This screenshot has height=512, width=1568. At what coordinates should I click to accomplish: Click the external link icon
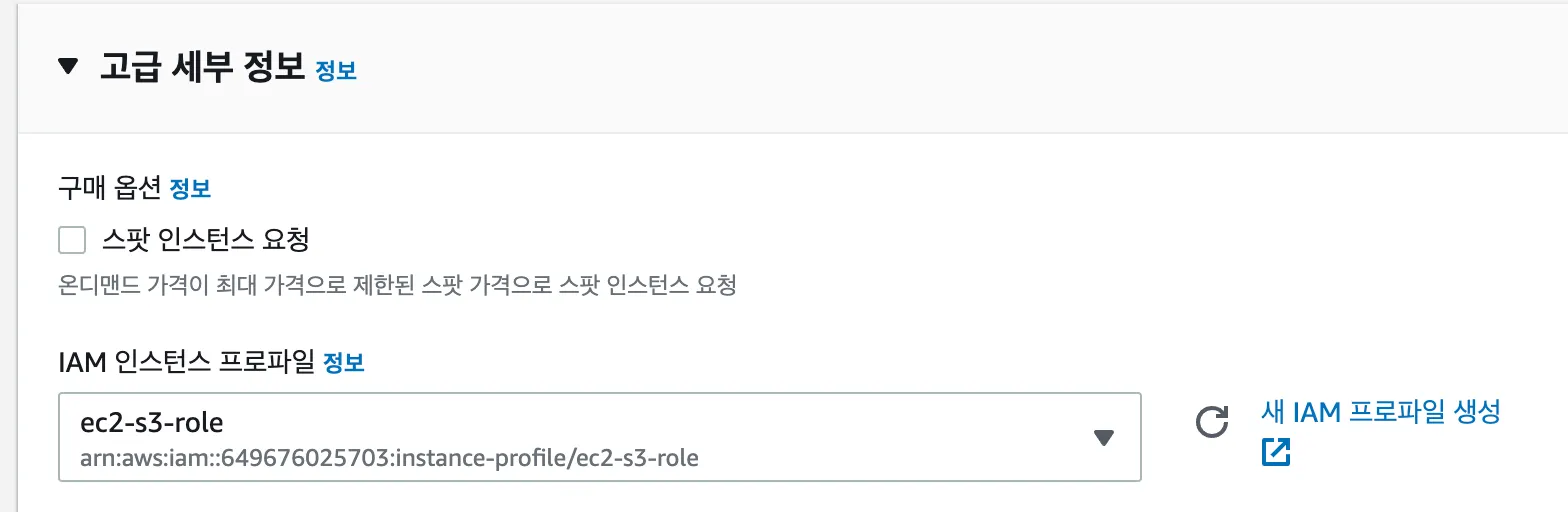pyautogui.click(x=1276, y=452)
